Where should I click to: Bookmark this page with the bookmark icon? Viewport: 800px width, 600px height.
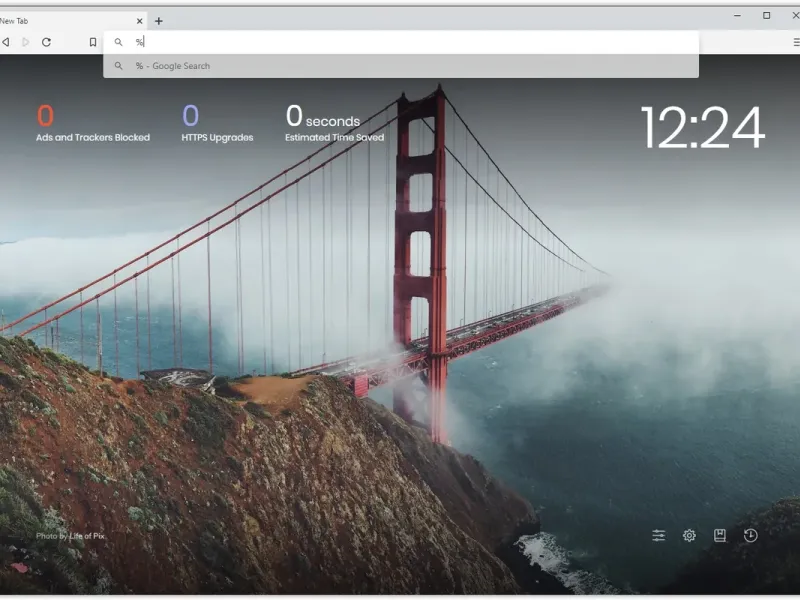coord(93,42)
